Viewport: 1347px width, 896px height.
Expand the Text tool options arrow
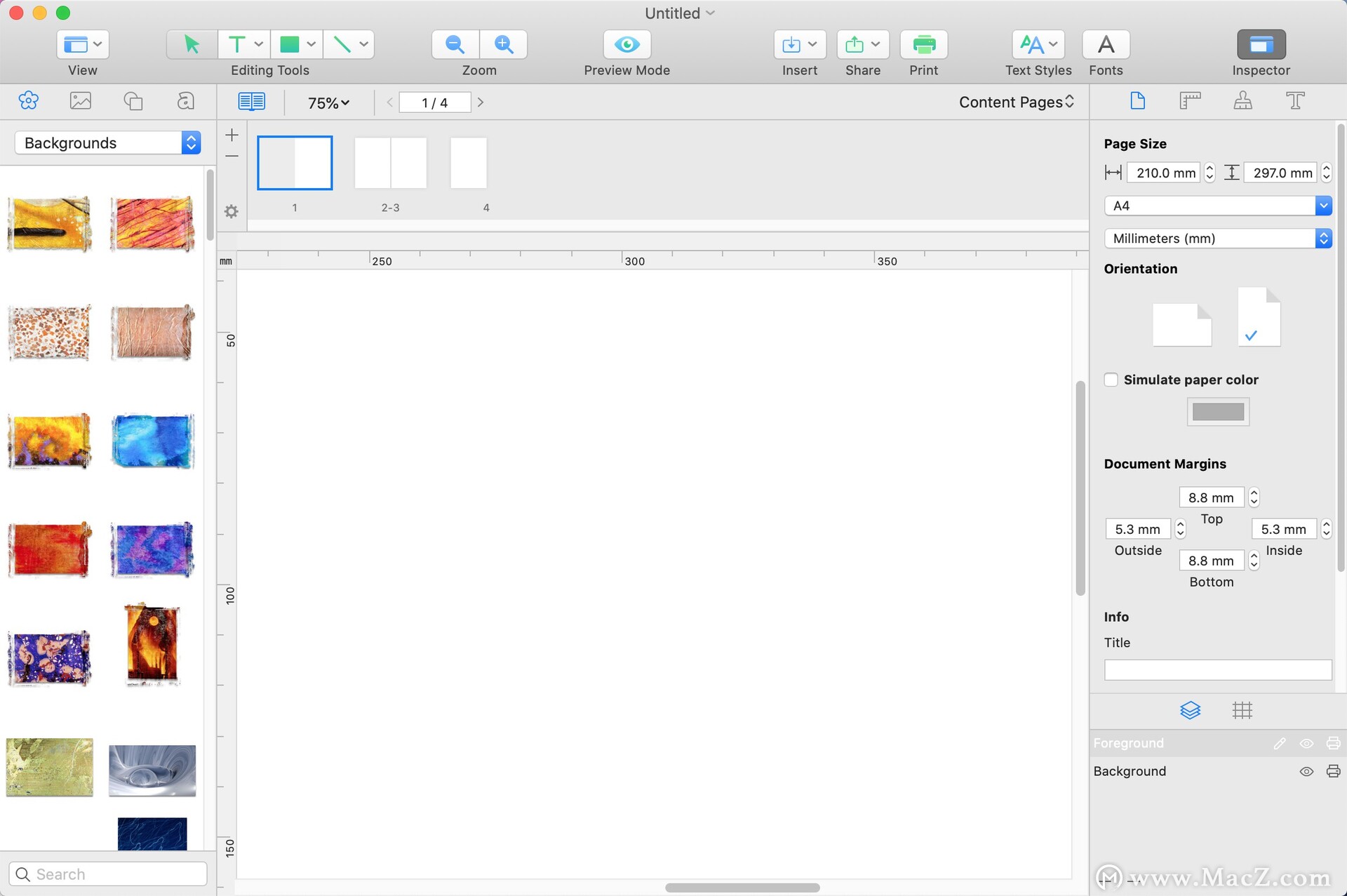[259, 44]
